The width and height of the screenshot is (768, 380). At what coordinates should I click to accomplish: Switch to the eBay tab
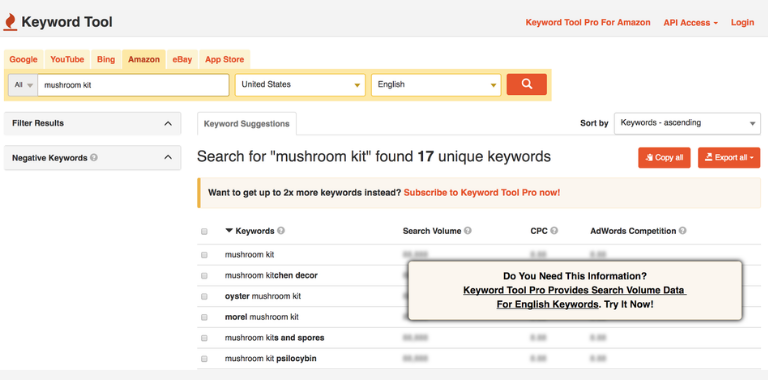click(x=182, y=59)
